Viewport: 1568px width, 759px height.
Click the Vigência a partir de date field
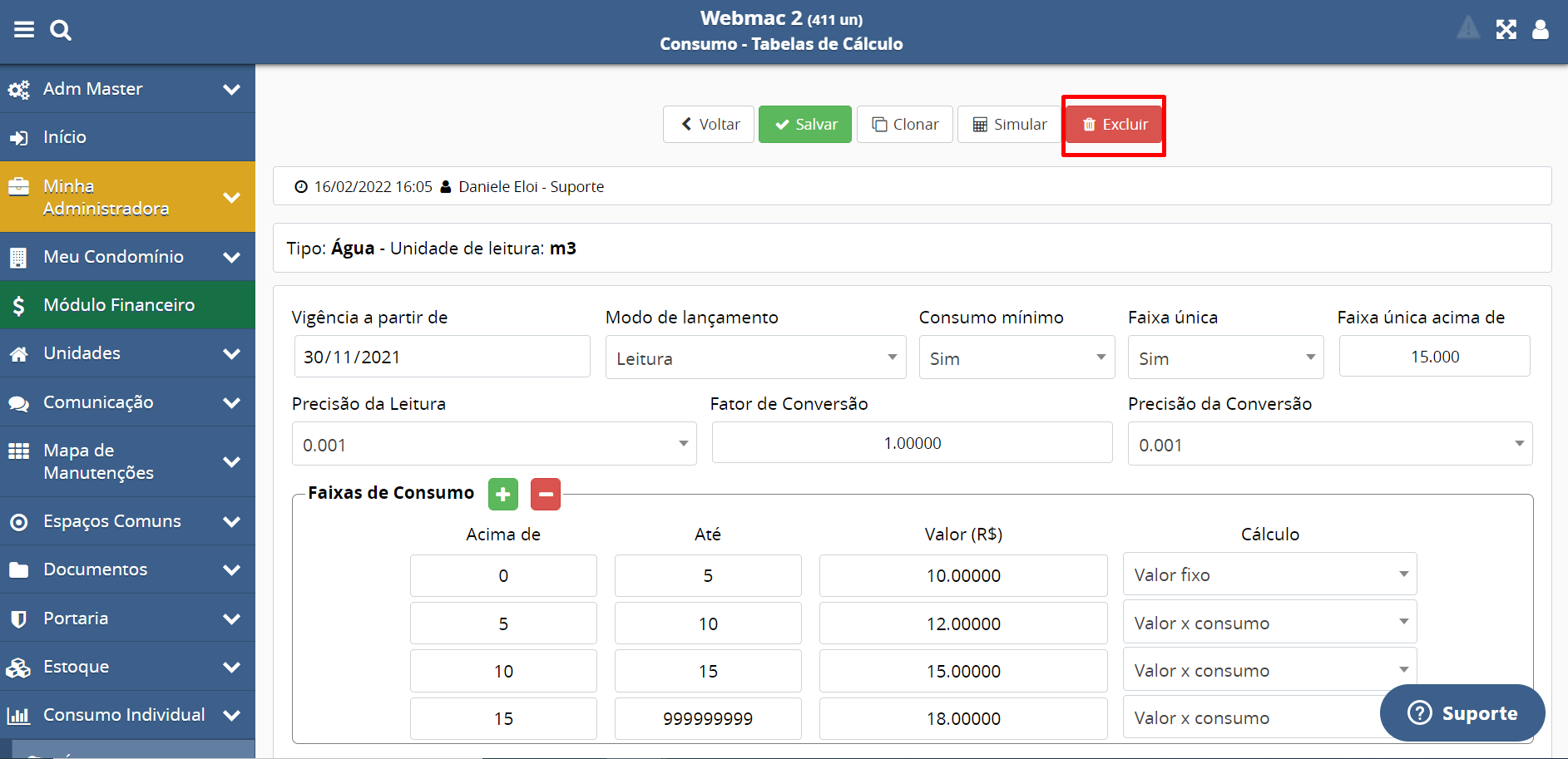pyautogui.click(x=443, y=357)
